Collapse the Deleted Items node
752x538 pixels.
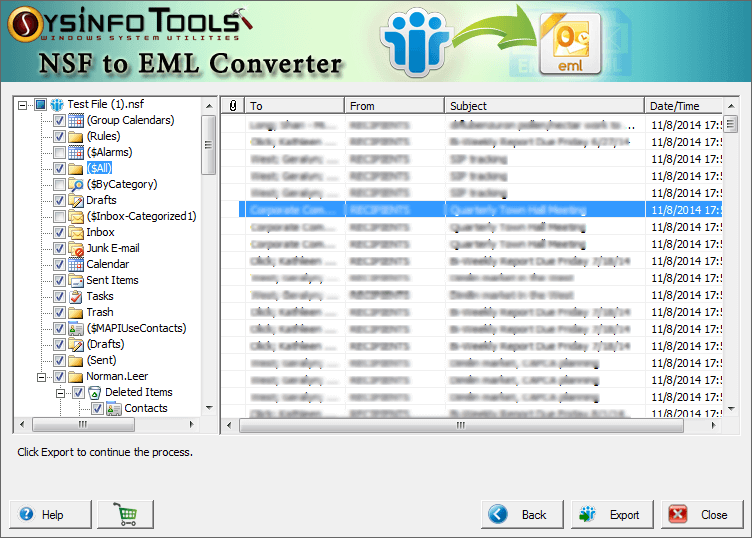(60, 393)
